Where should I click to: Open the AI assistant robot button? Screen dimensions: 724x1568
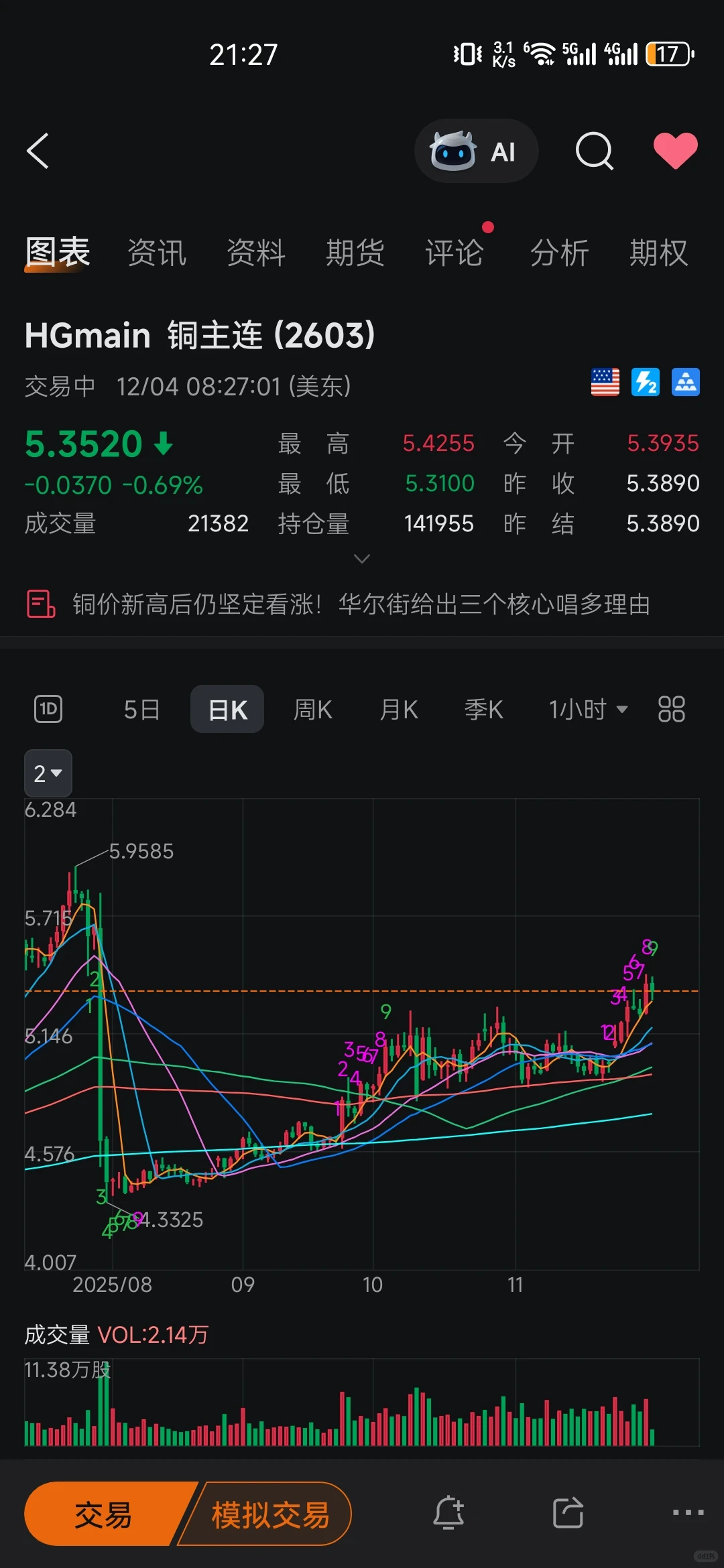click(476, 151)
